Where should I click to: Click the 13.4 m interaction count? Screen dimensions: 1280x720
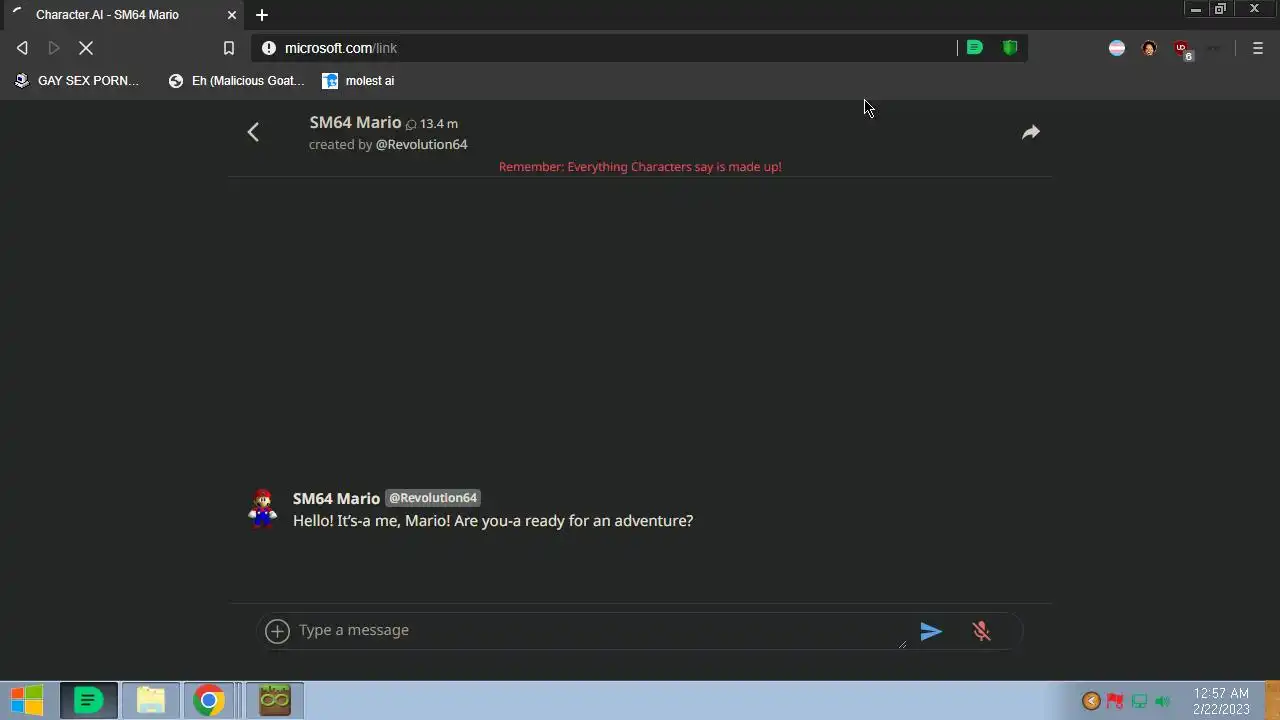(x=432, y=124)
